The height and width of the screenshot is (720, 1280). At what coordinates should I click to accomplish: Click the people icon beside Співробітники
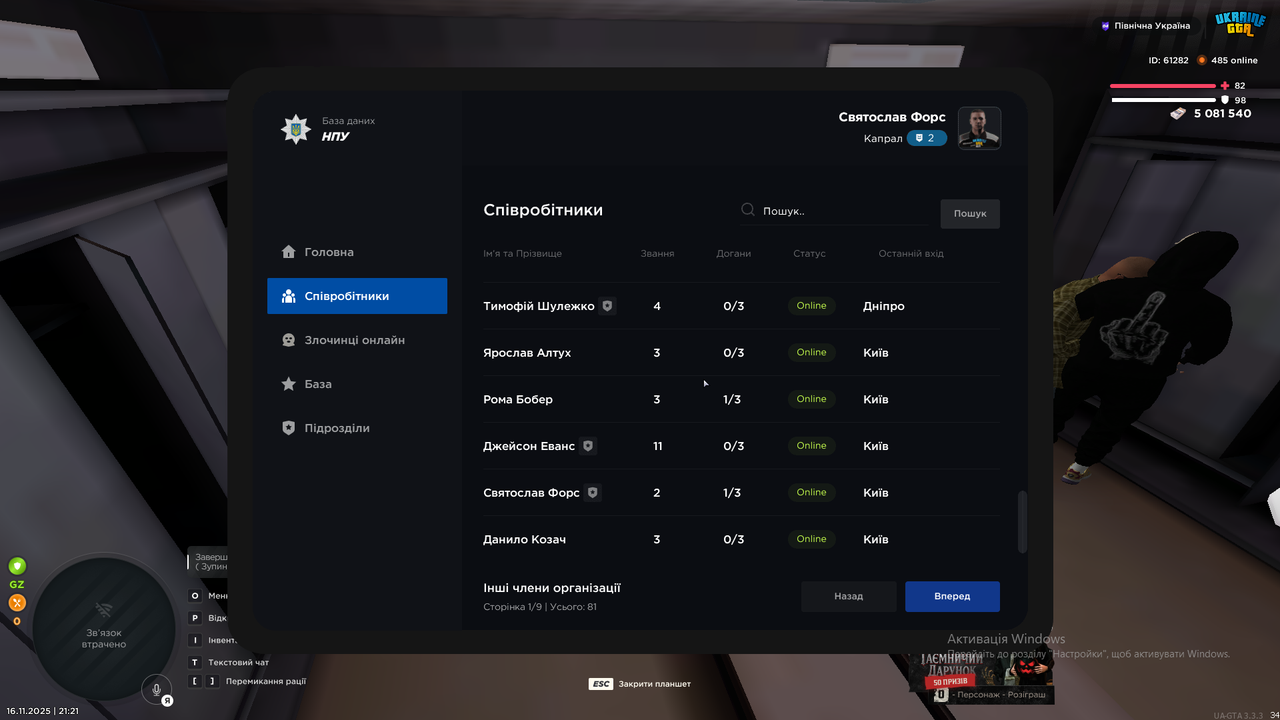click(289, 296)
